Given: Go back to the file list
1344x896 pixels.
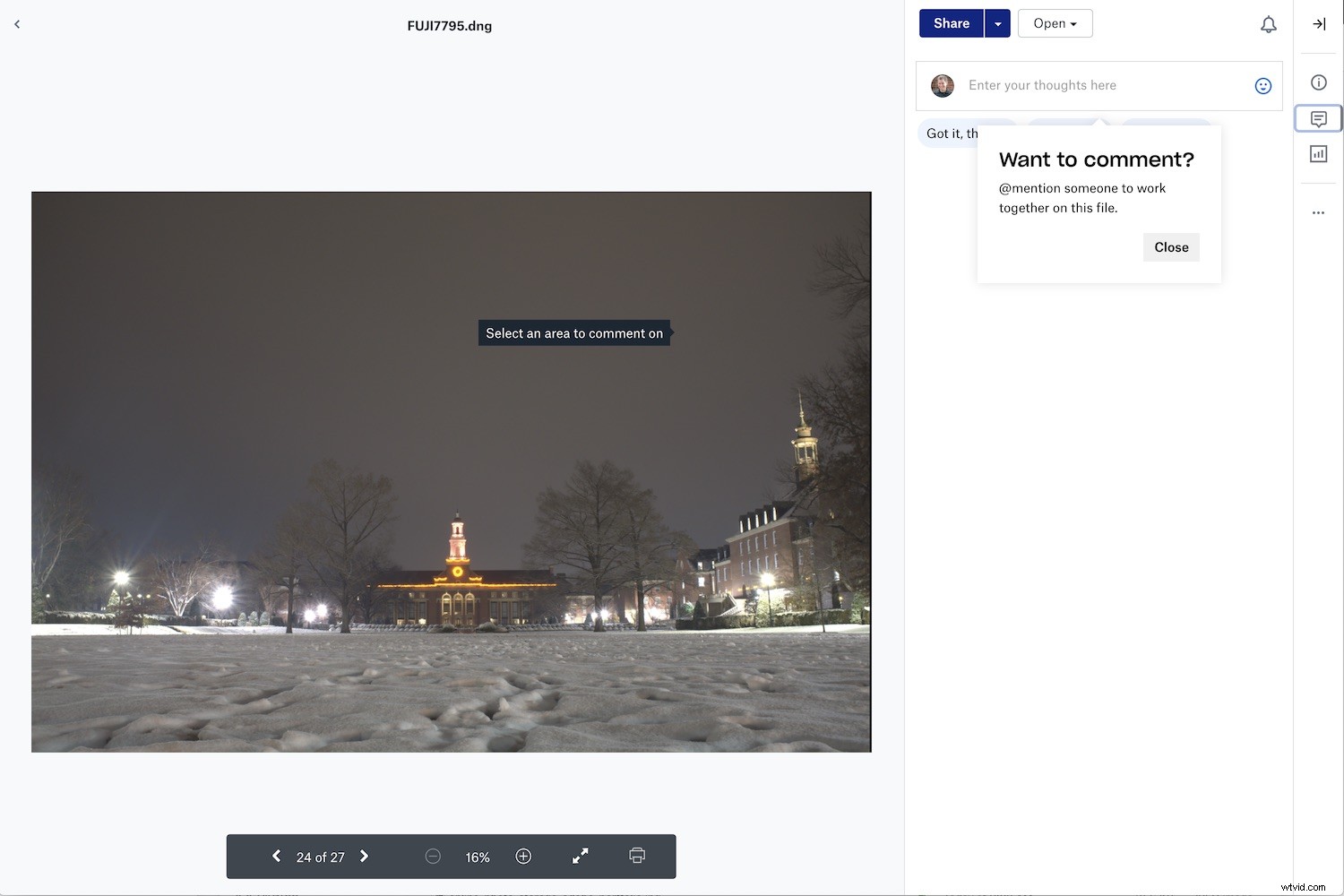Looking at the screenshot, I should coord(17,24).
